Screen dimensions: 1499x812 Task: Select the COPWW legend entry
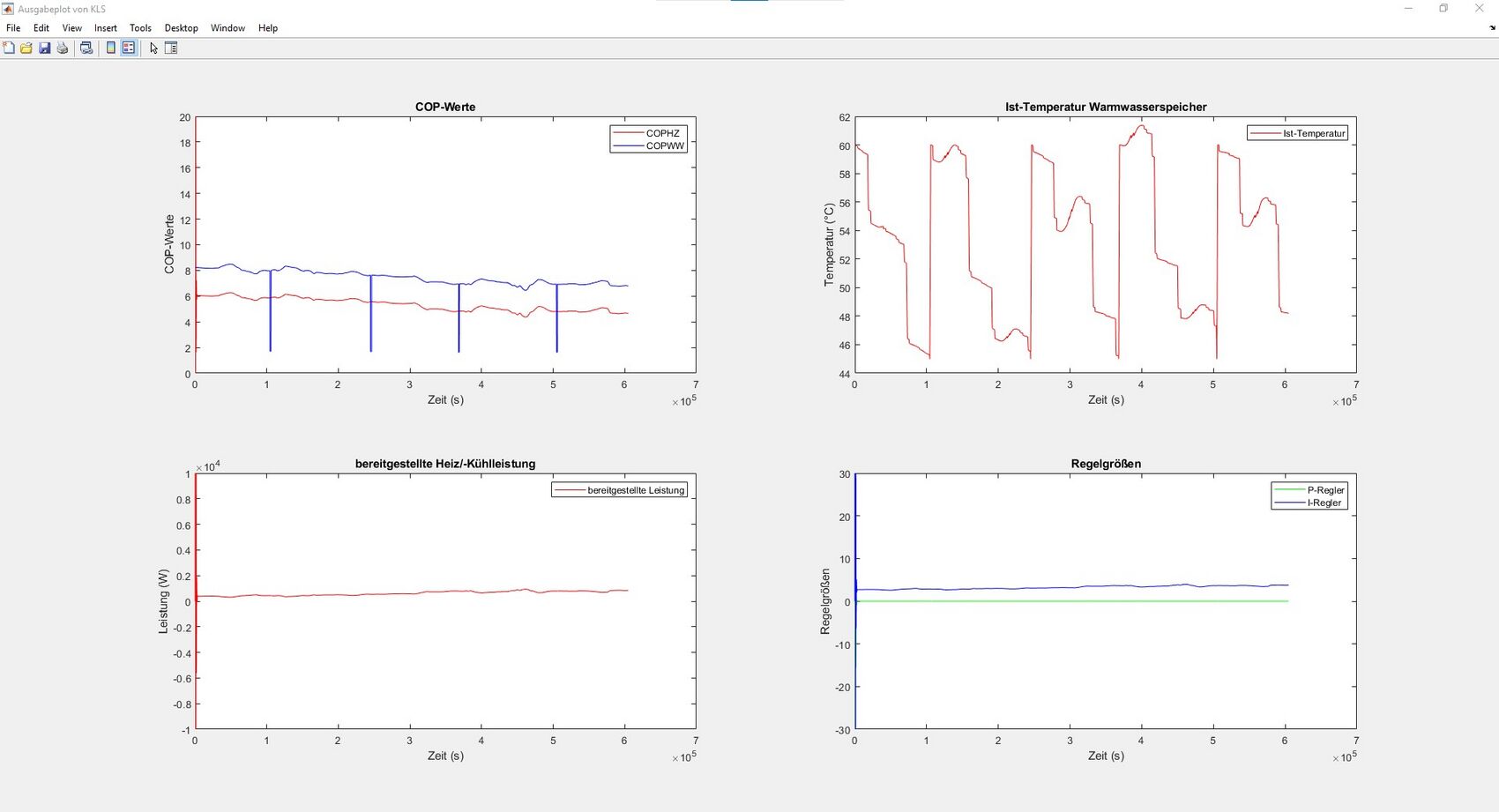tap(665, 146)
